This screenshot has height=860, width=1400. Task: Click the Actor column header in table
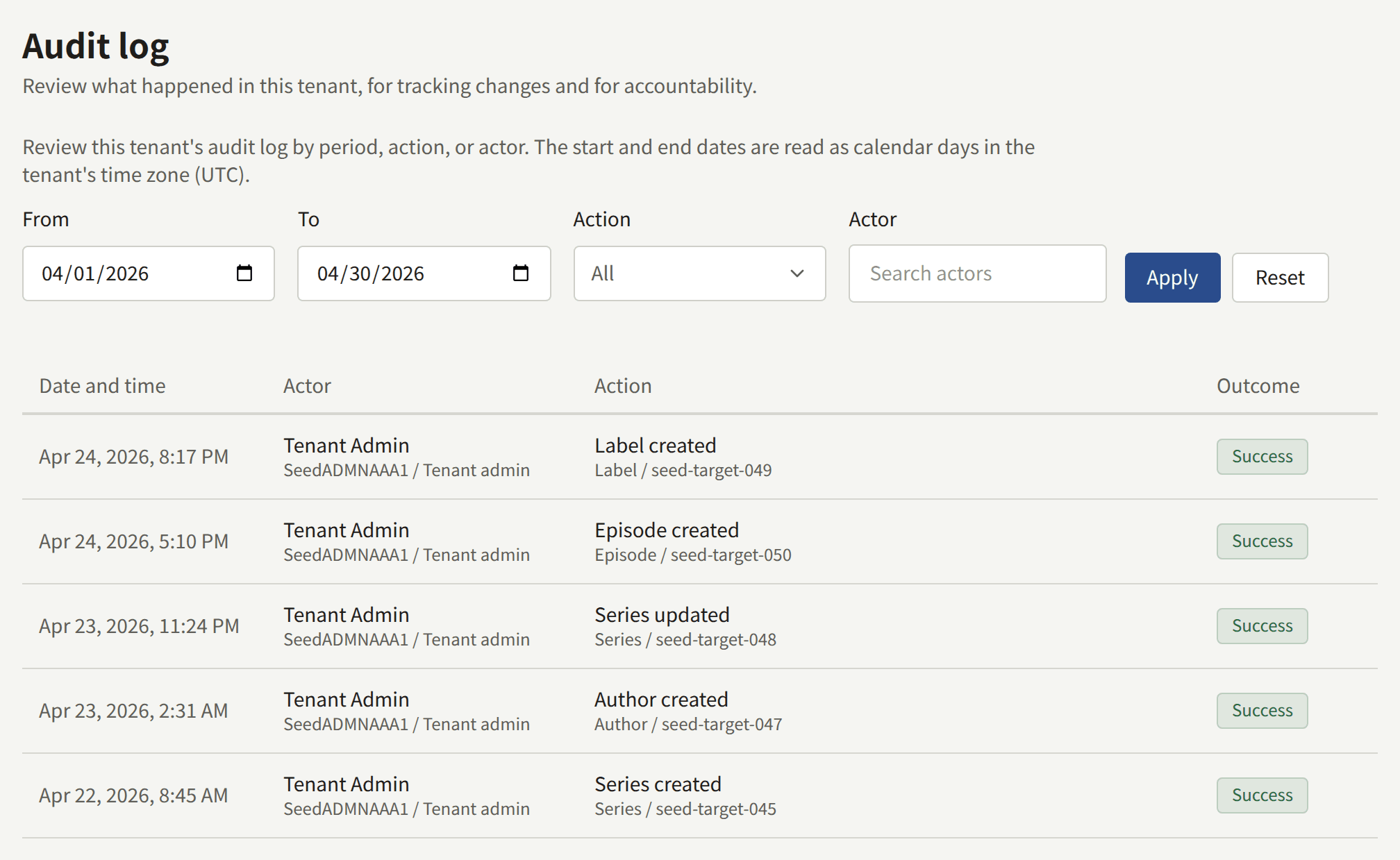[307, 386]
